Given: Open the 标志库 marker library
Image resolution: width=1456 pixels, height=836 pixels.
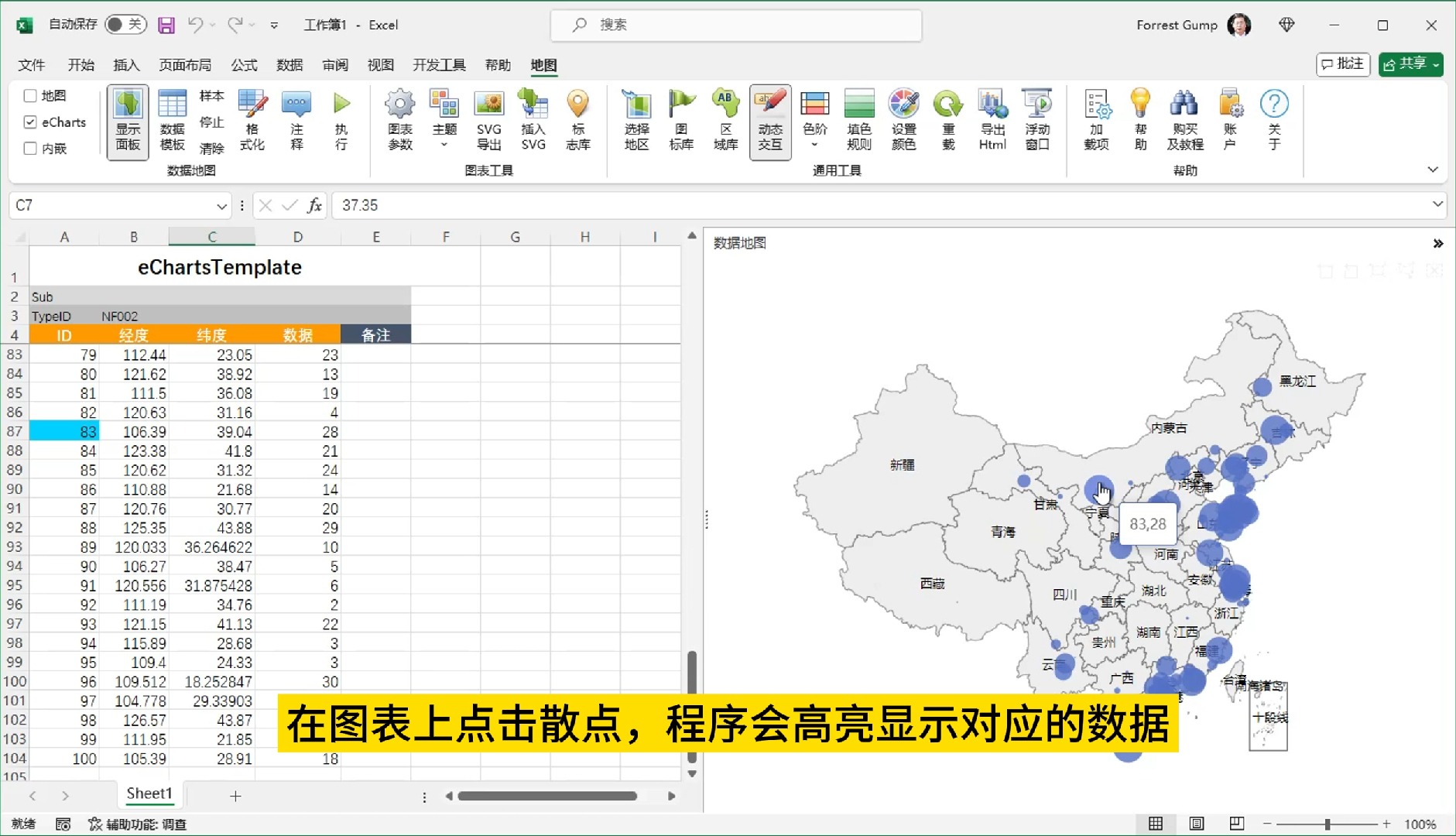Looking at the screenshot, I should [x=578, y=122].
